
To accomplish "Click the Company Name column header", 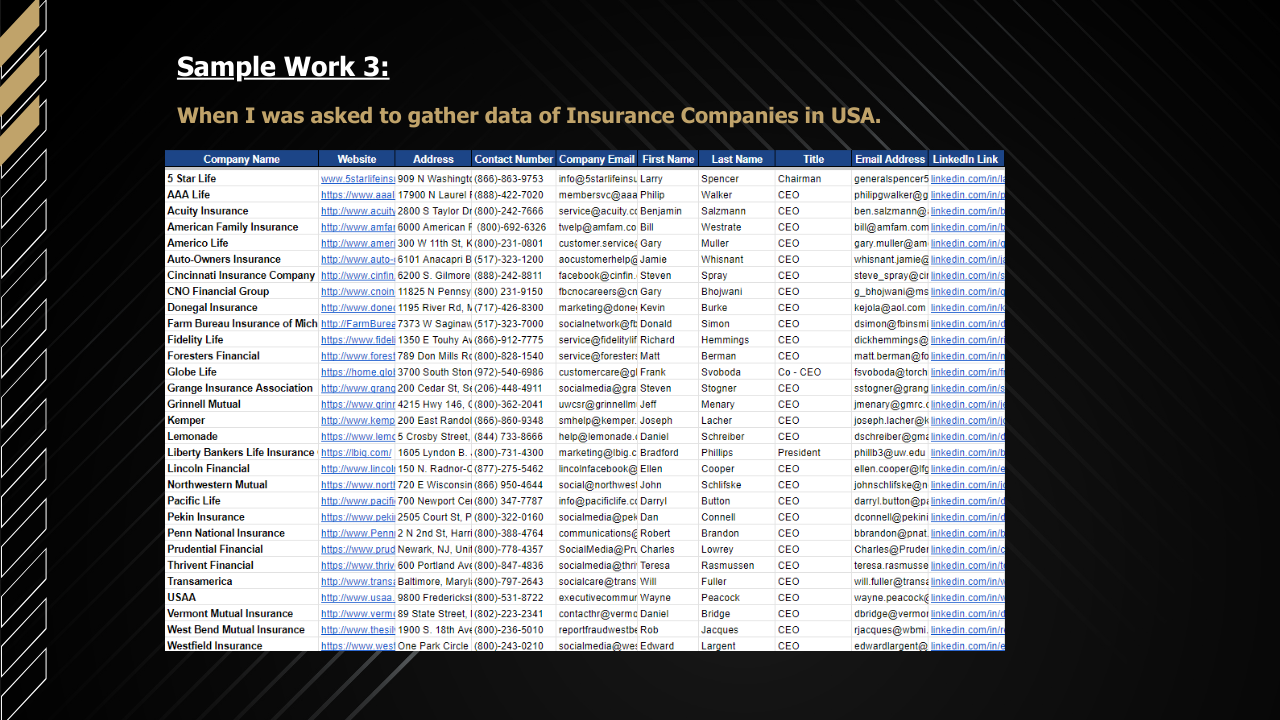I will (241, 159).
